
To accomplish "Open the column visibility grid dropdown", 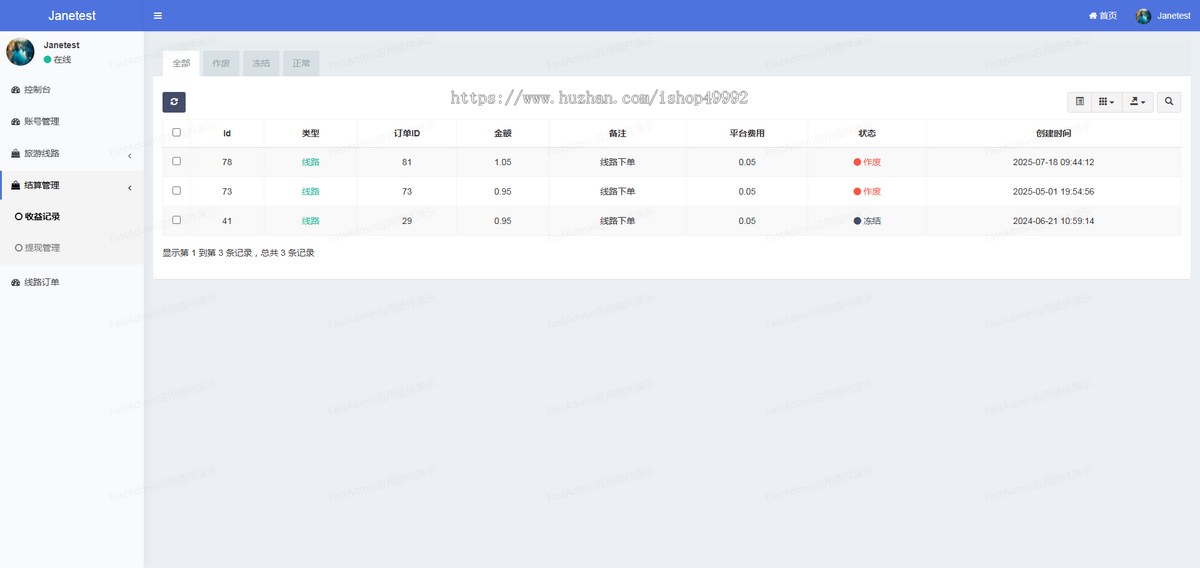I will point(1105,102).
